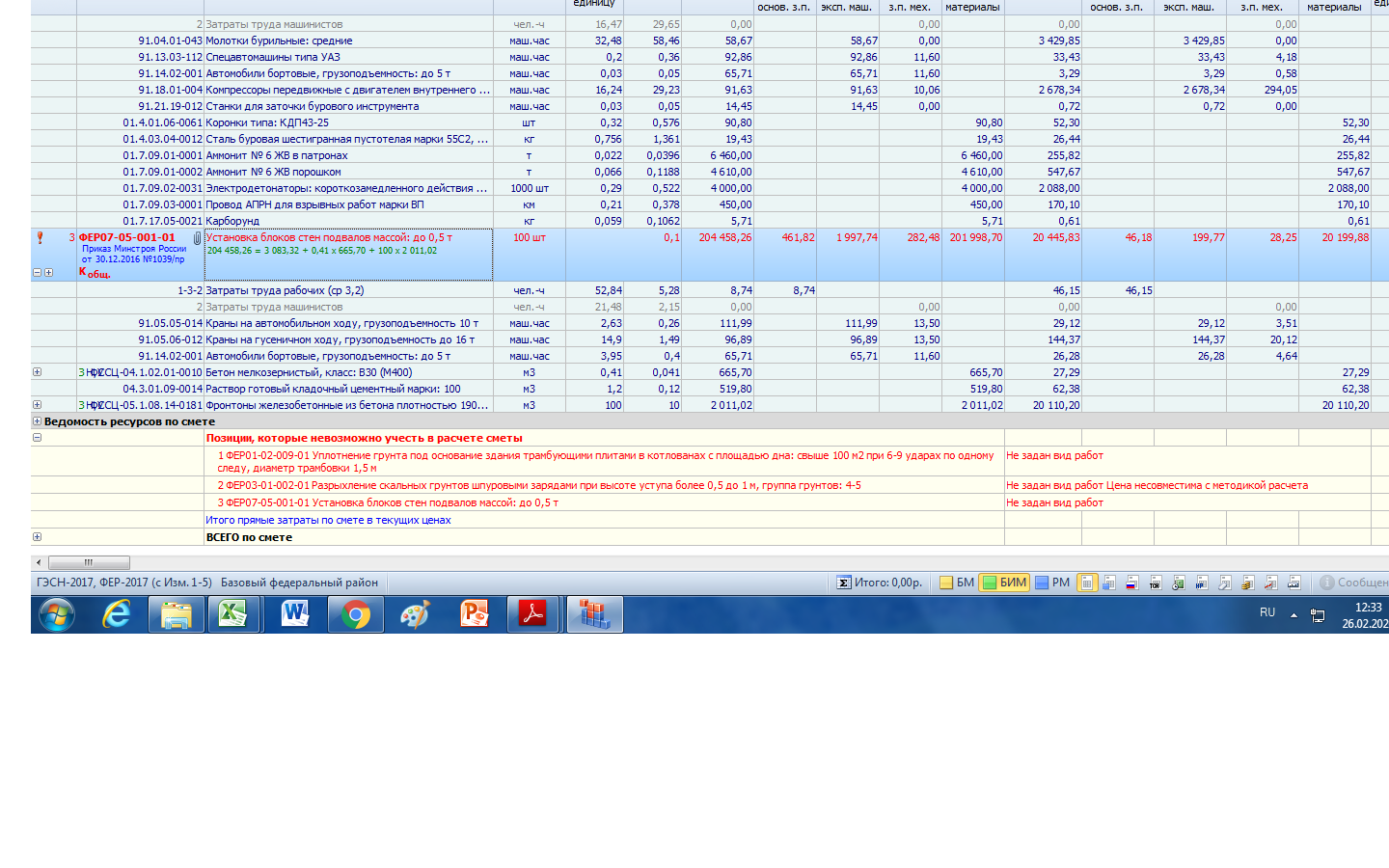Expand position 3 using its plus button
The width and height of the screenshot is (1389, 868).
coord(48,273)
